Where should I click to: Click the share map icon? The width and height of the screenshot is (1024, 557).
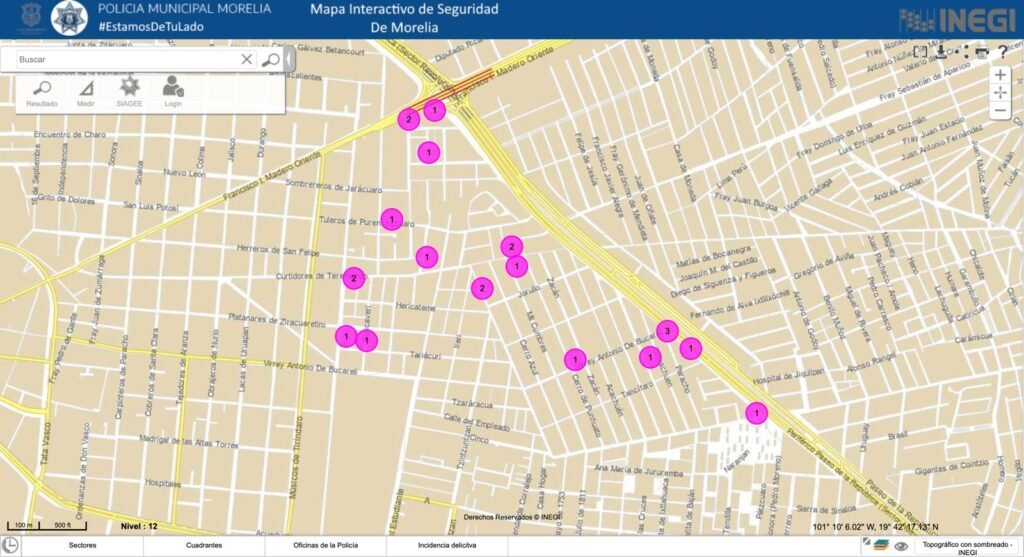pos(961,52)
